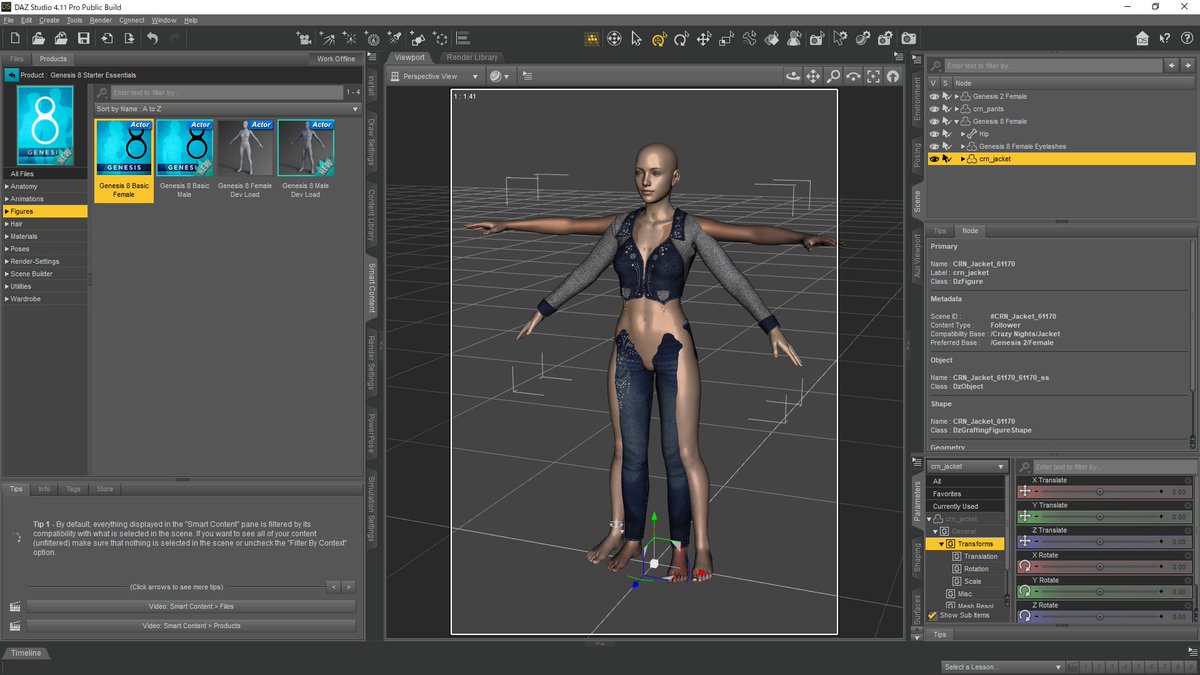Toggle visibility eye for crn_pants
Screen dimensions: 1200x675
tap(934, 108)
